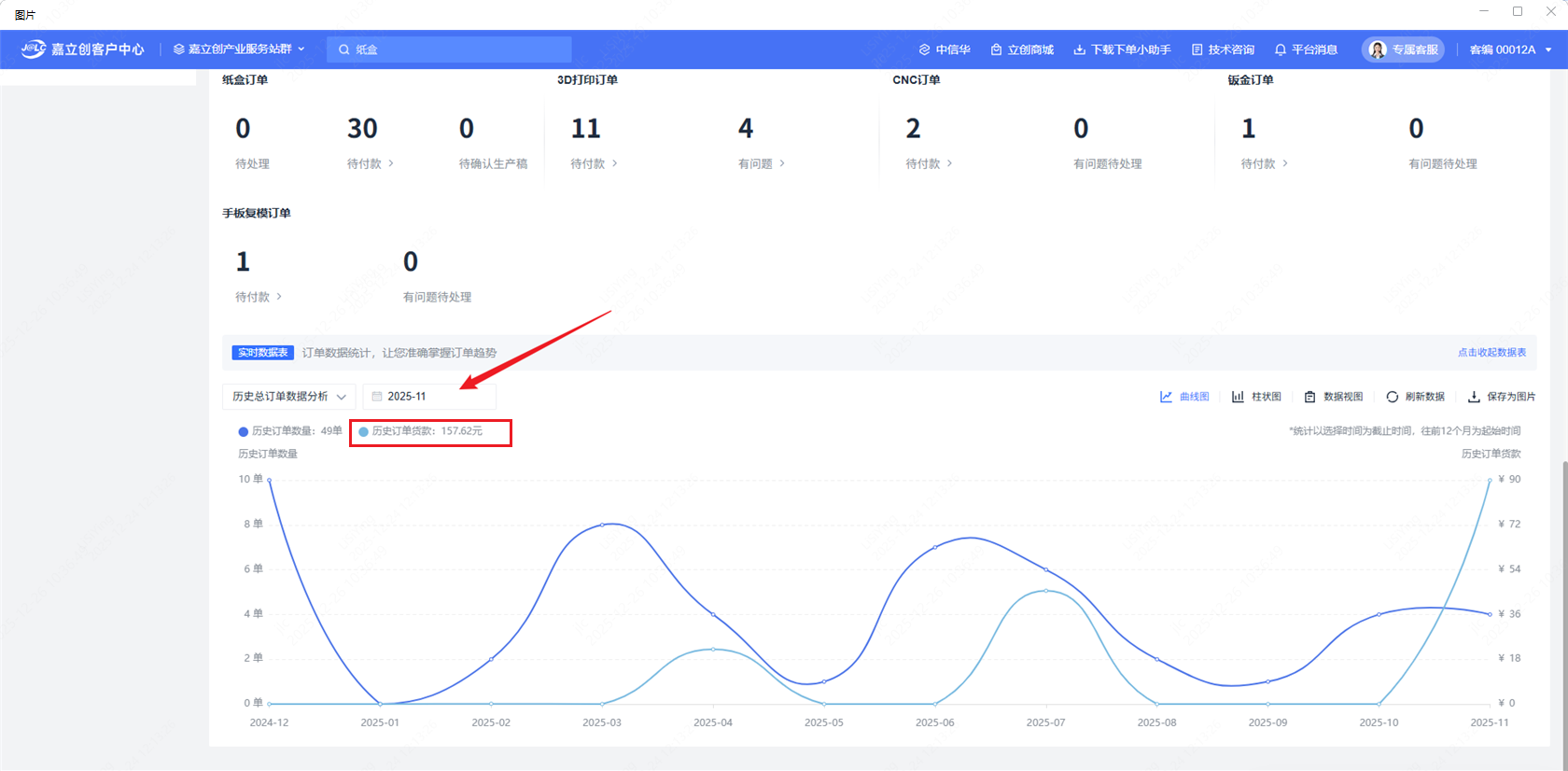Switch chart to 曲线图 view
Image resolution: width=1568 pixels, height=771 pixels.
pyautogui.click(x=1184, y=397)
